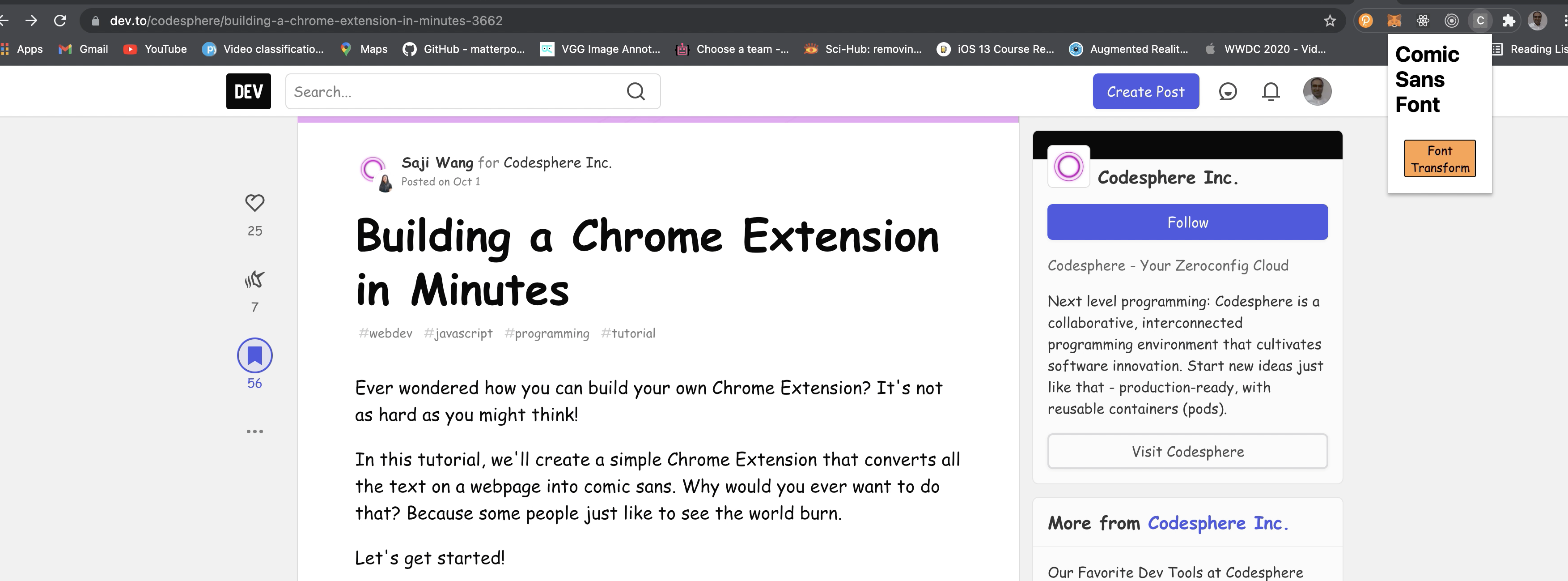Open the iOS 13 Course bookmark
The image size is (1568, 581).
click(996, 49)
